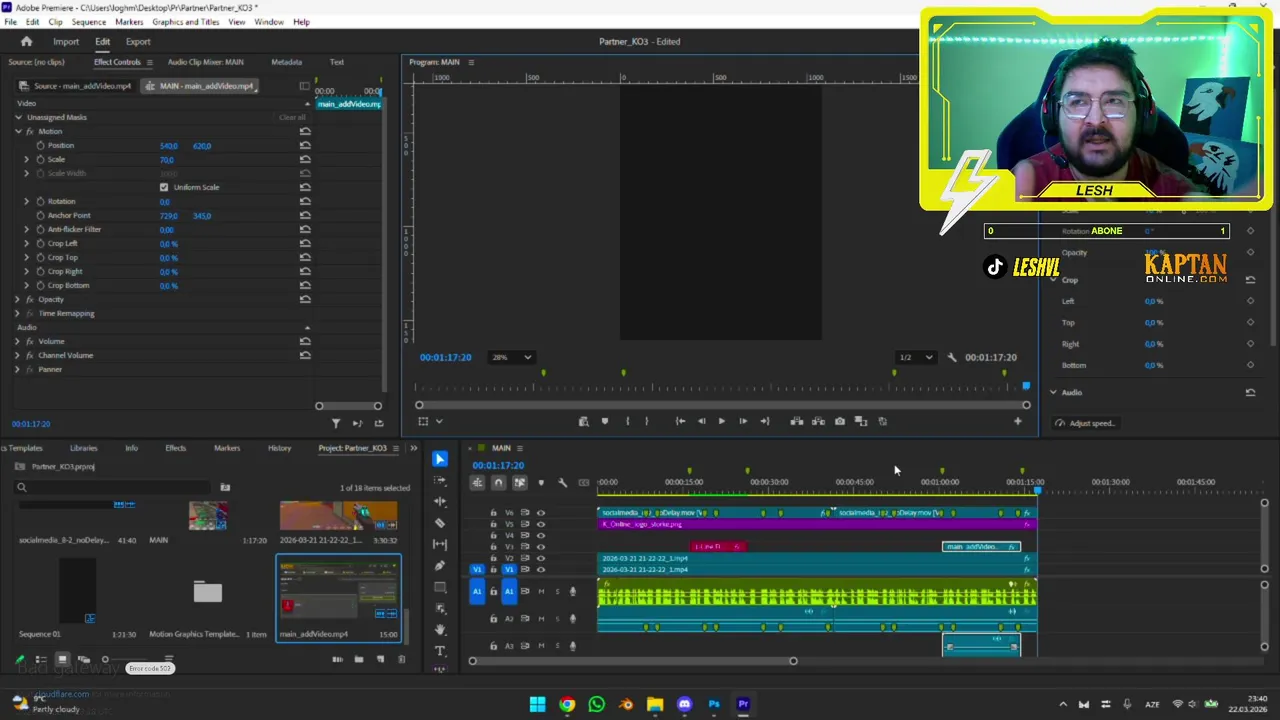This screenshot has height=720, width=1280.
Task: Click Play in the Program Monitor
Action: (721, 421)
